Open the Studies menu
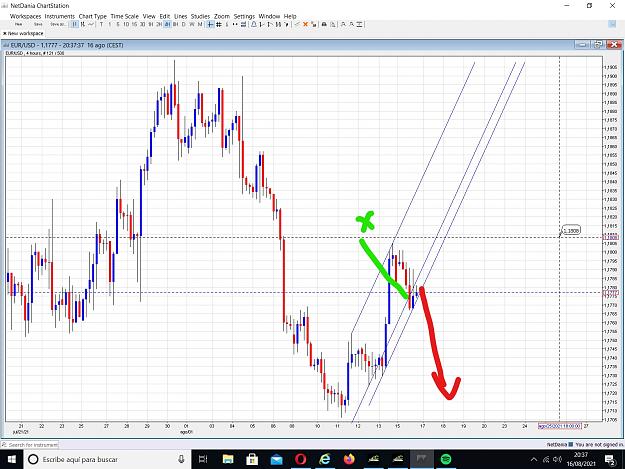 click(x=200, y=16)
